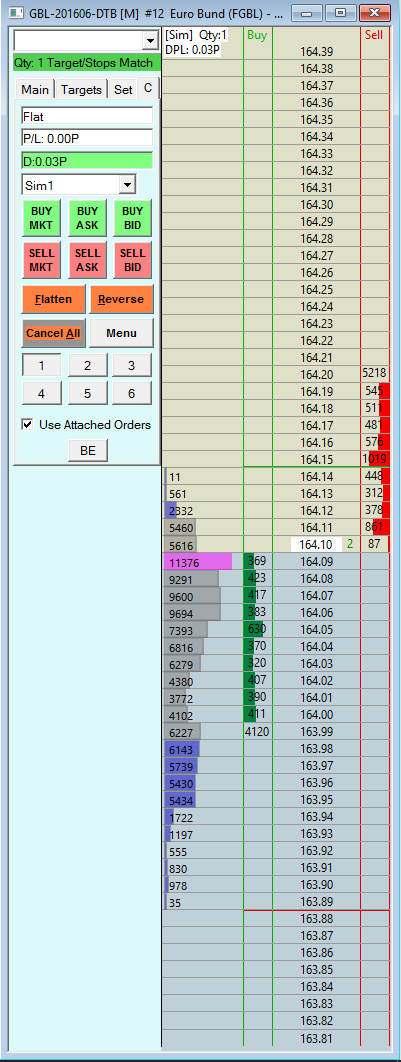Switch to the Targets tab
This screenshot has height=1062, width=401.
tap(81, 89)
